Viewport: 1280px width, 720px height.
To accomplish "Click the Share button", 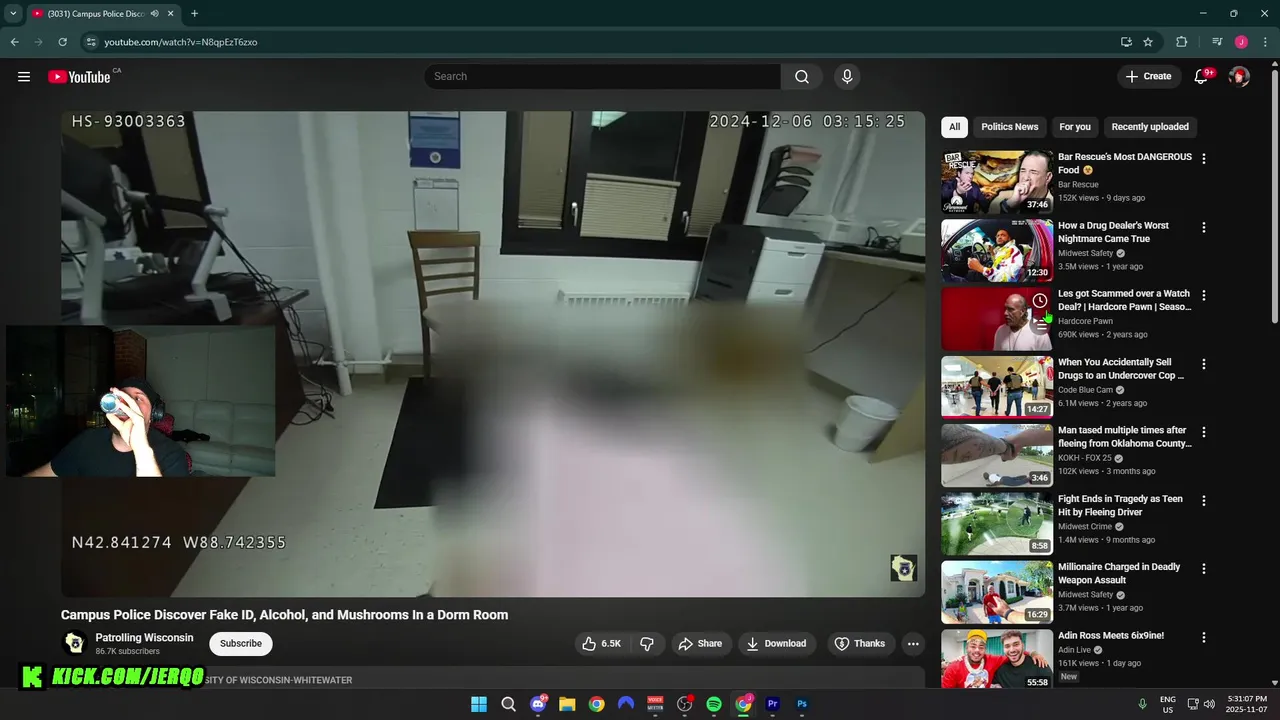I will [x=700, y=644].
